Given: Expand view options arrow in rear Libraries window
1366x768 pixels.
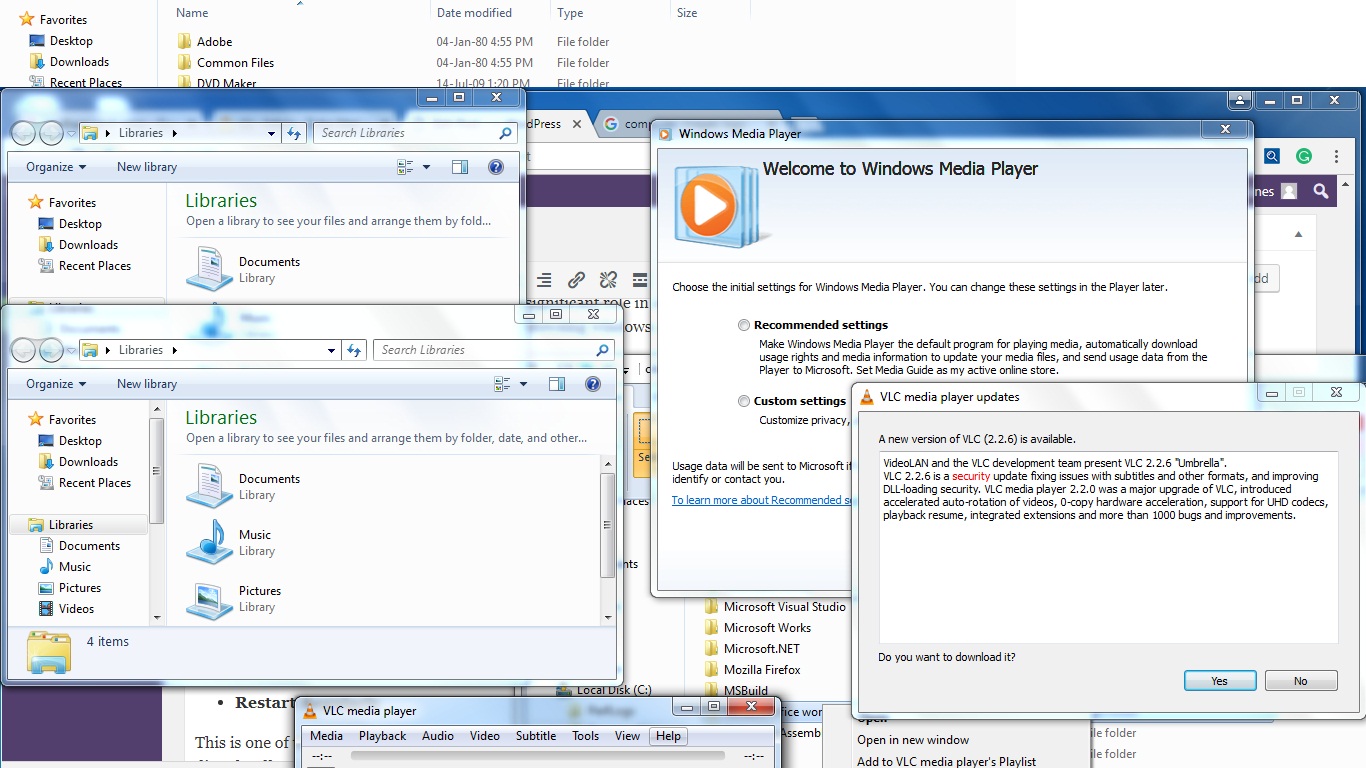Looking at the screenshot, I should pyautogui.click(x=426, y=167).
